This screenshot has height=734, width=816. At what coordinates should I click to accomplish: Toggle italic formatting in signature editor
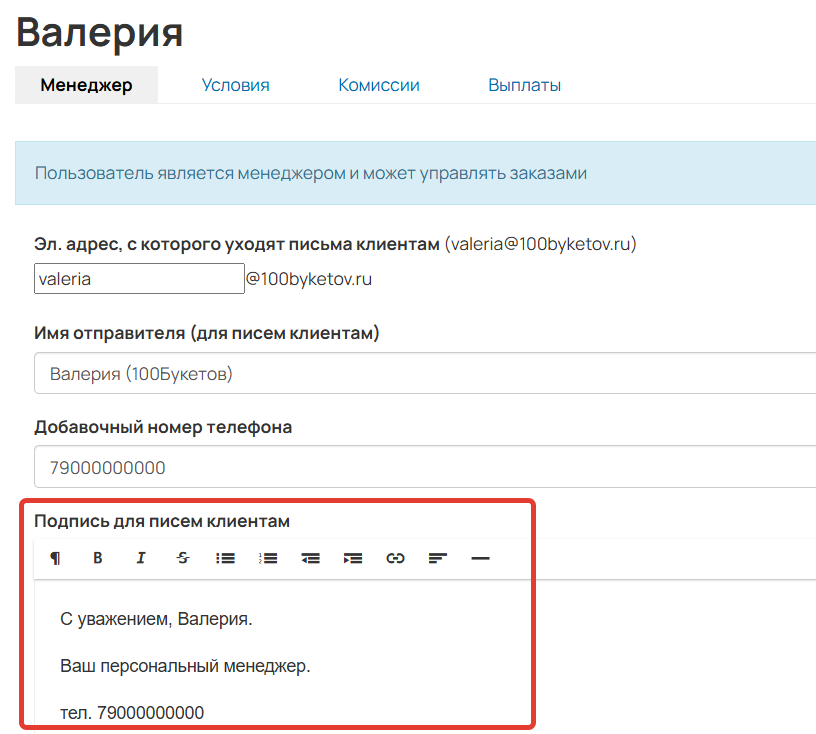[x=141, y=558]
